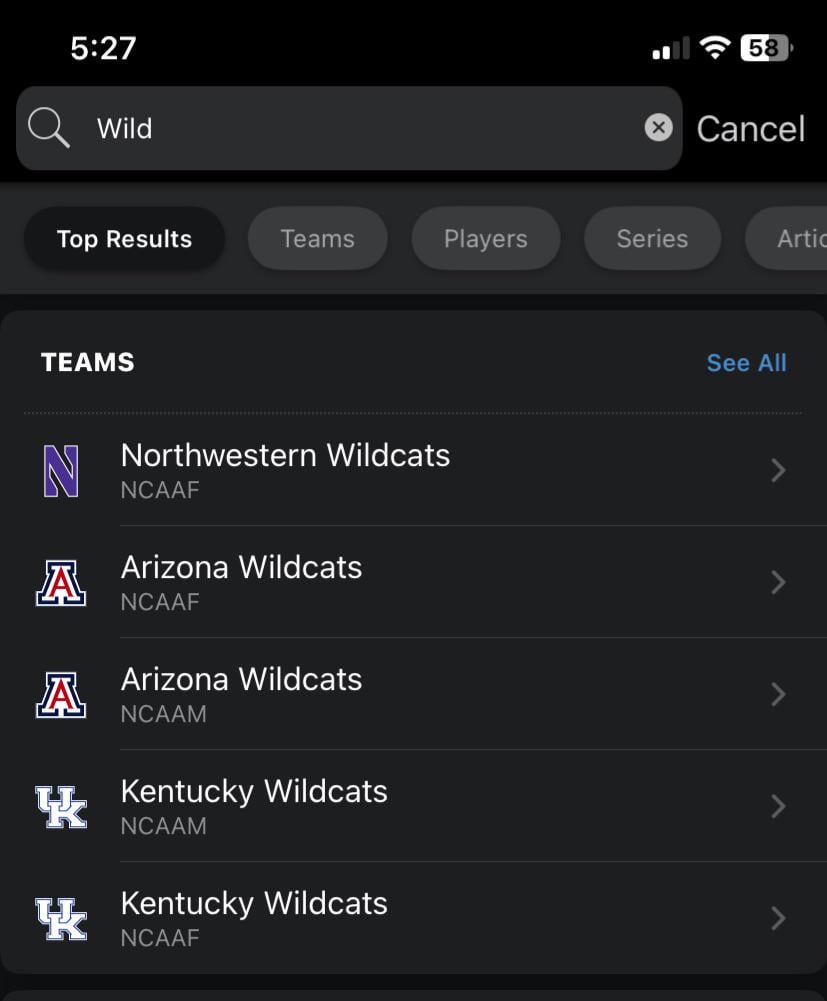The width and height of the screenshot is (827, 1001).
Task: Tap Kentucky Wildcats NCAAF UK logo
Action: 61,919
